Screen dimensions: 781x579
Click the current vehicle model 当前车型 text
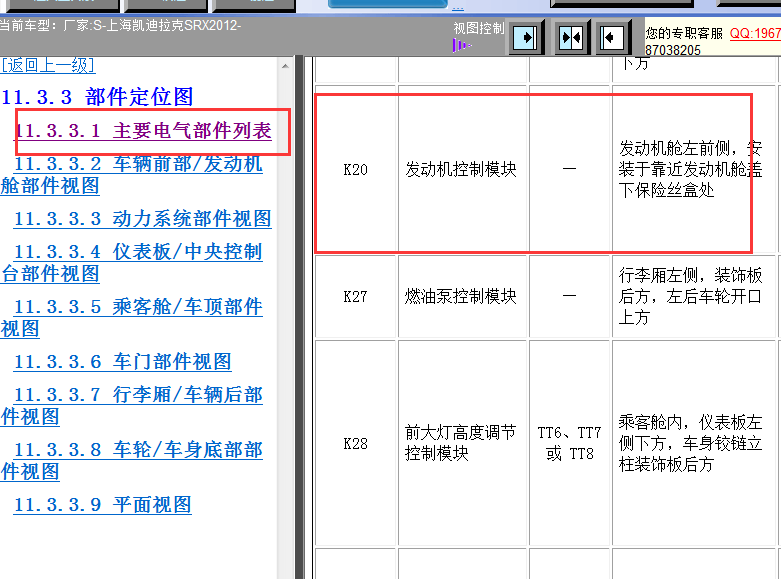point(121,25)
